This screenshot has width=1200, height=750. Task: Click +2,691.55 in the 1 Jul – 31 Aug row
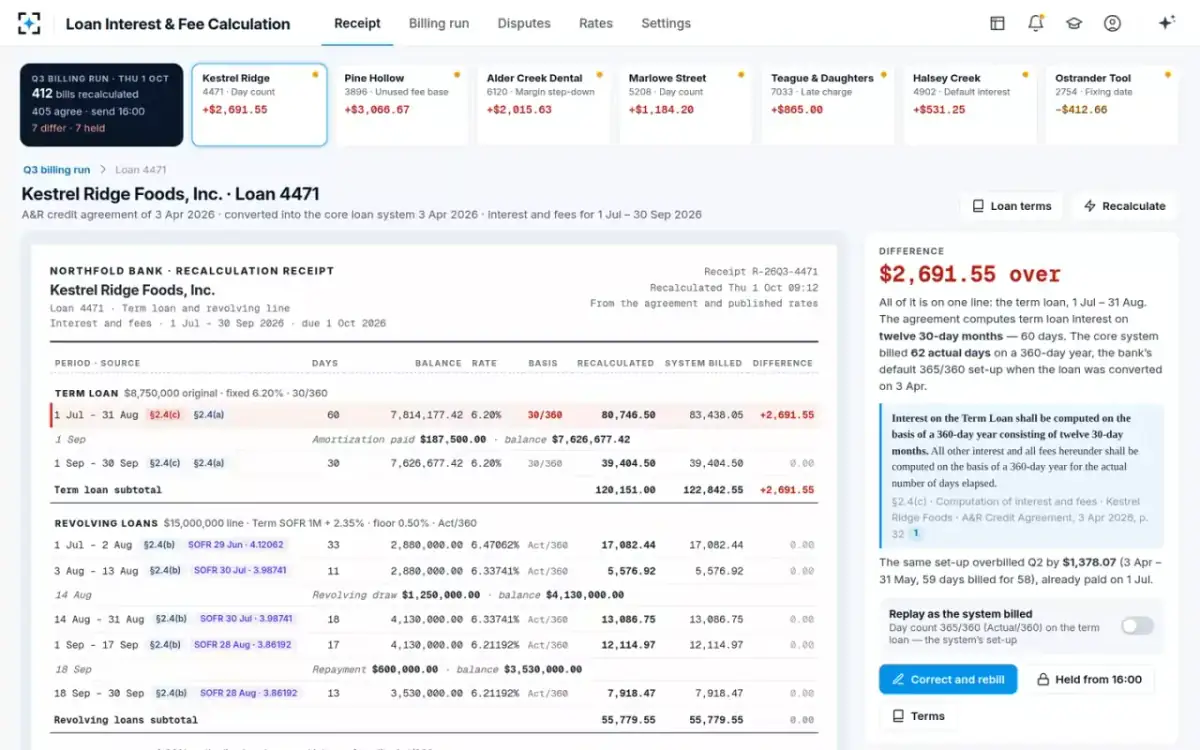pos(786,414)
